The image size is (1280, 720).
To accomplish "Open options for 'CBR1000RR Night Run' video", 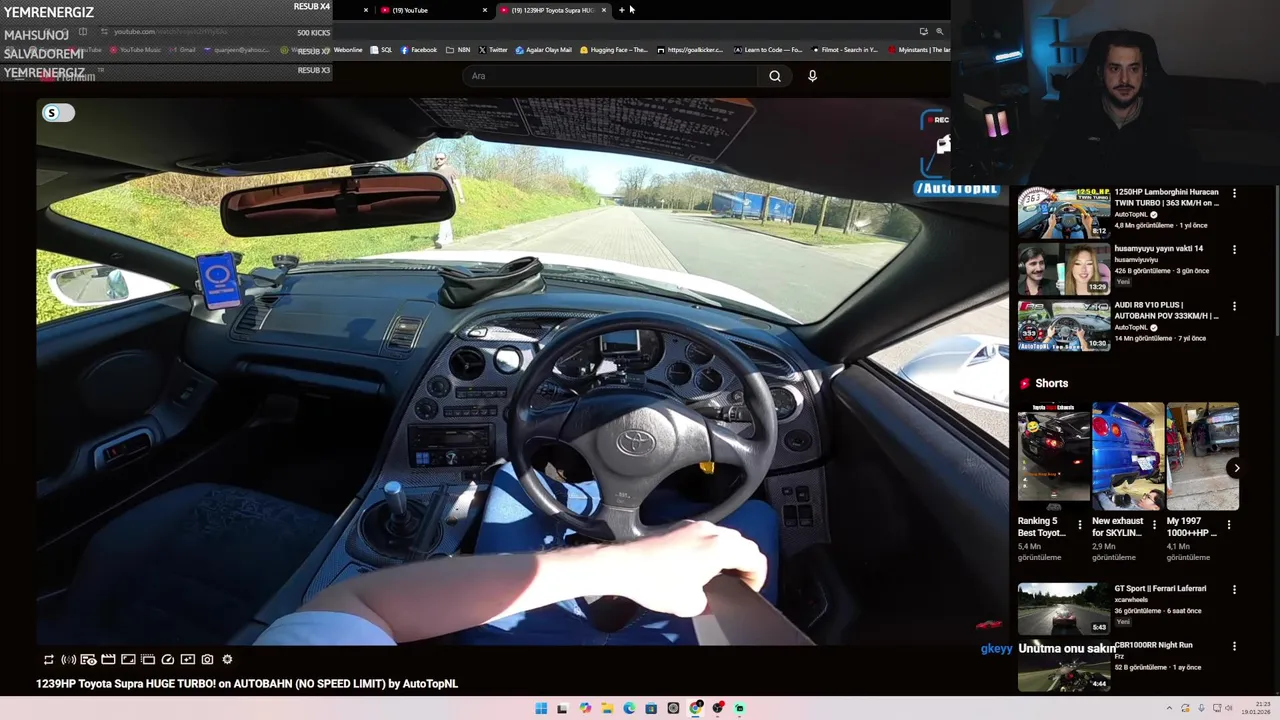I will (x=1234, y=647).
